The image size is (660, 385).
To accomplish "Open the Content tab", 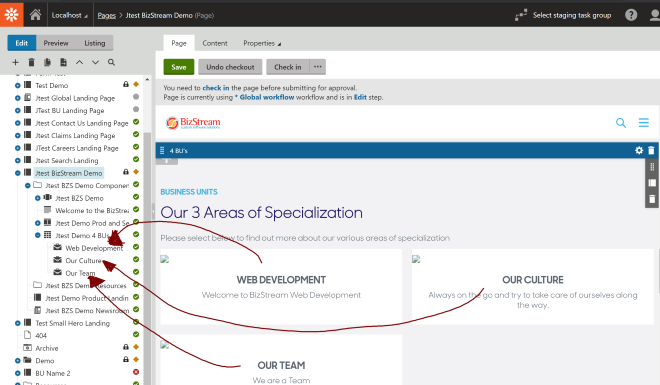I will pos(215,43).
